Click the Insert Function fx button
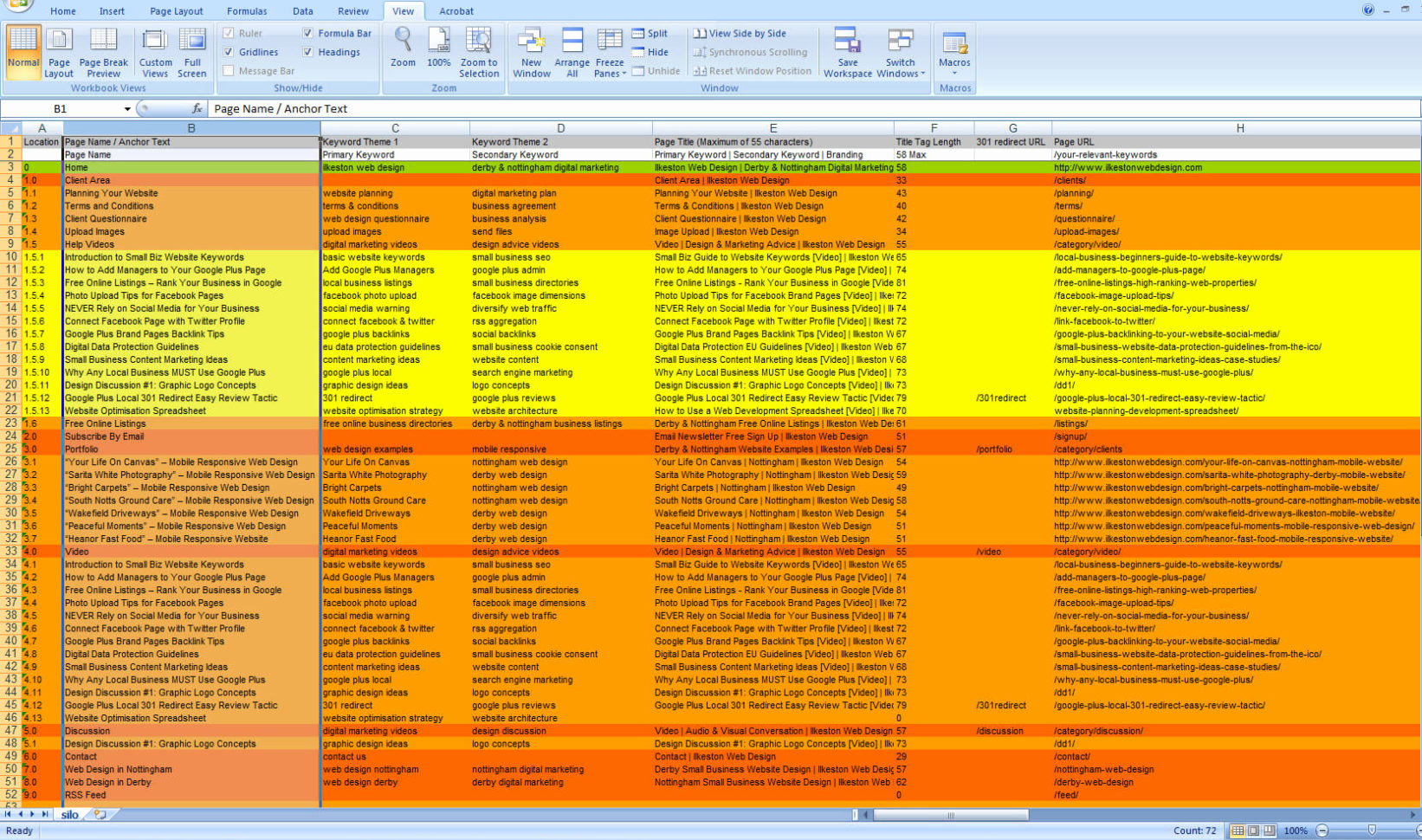Screen dimensions: 1422x840 (x=197, y=109)
